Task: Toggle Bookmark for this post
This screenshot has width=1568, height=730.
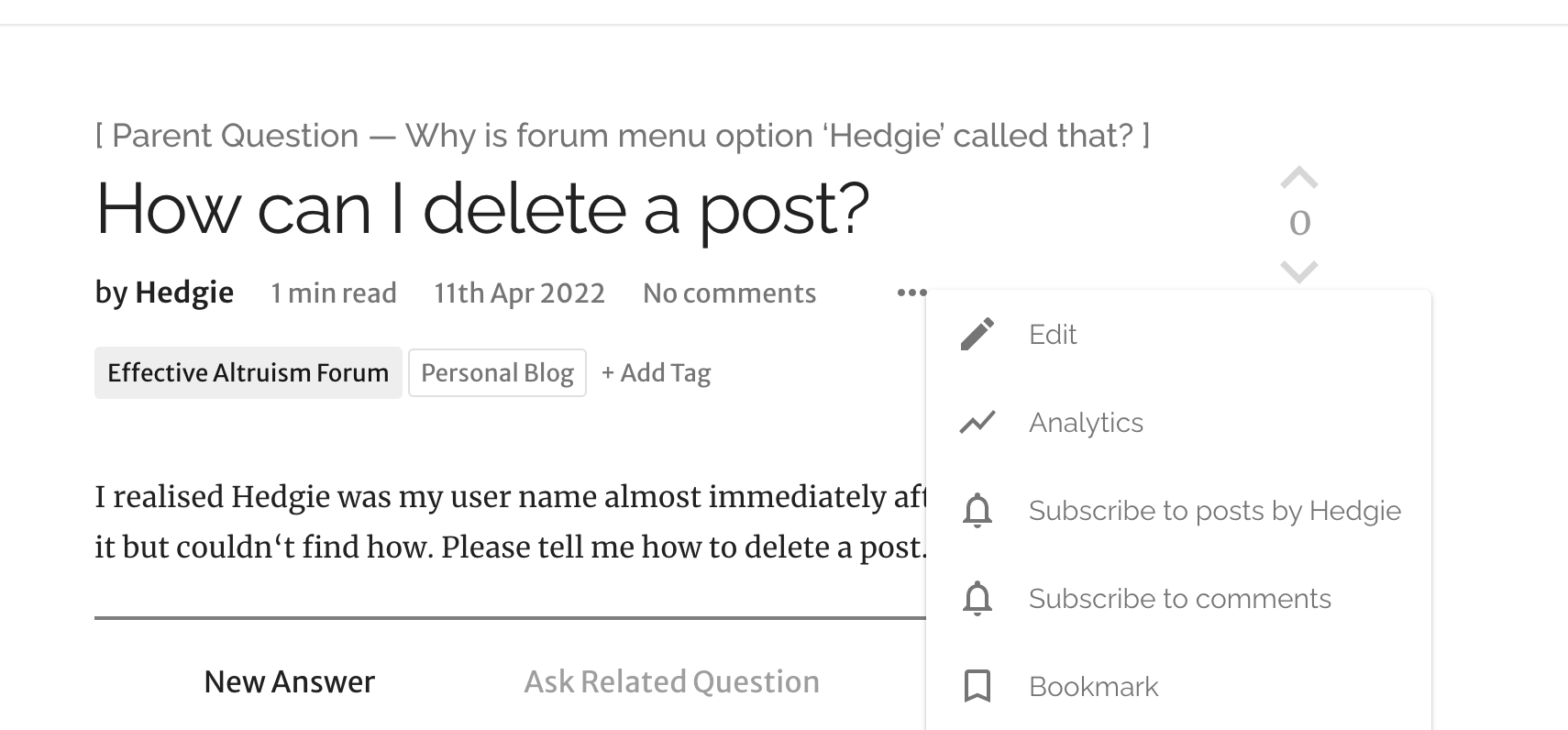Action: (1093, 687)
